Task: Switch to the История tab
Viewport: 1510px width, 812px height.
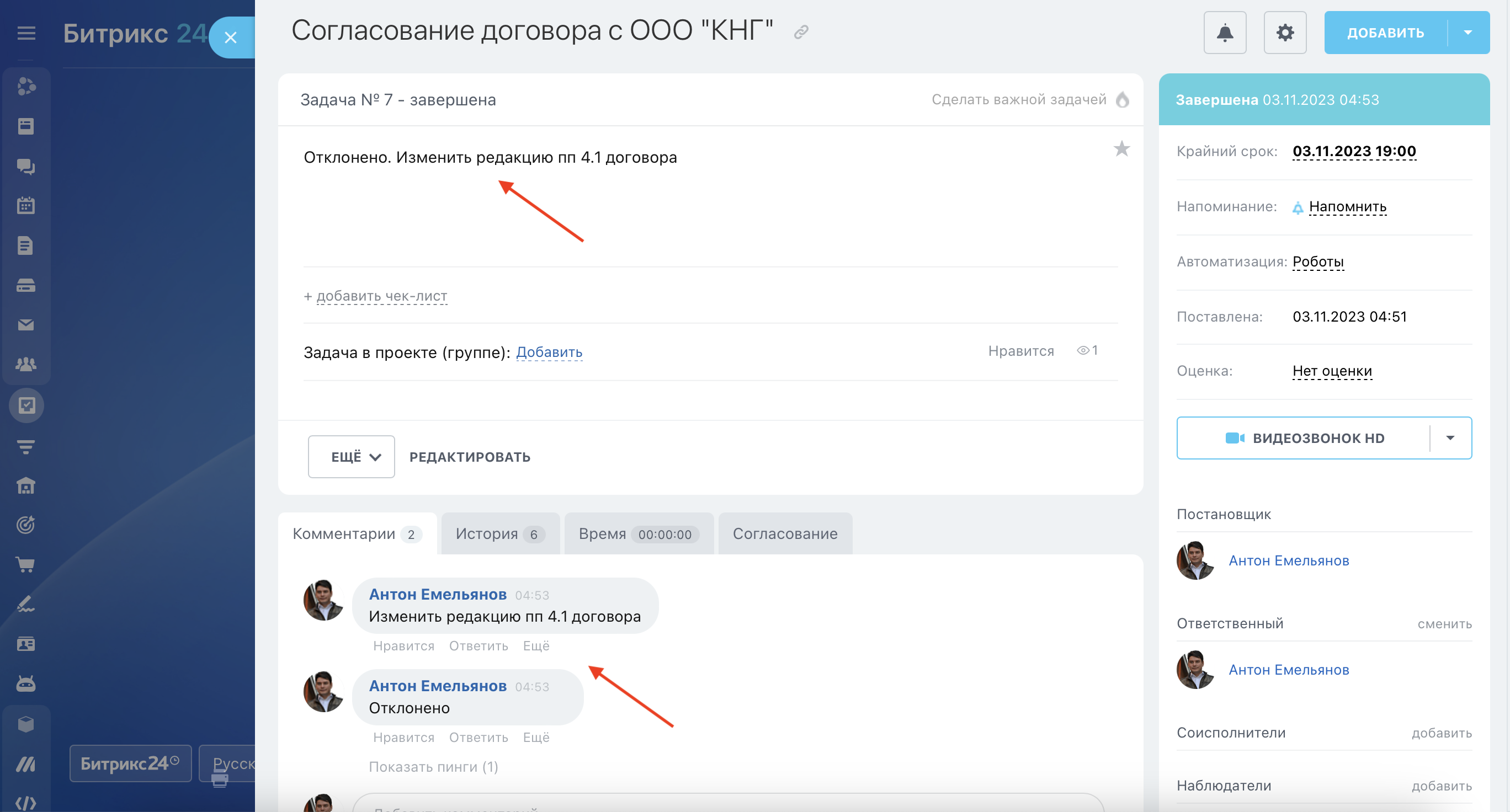Action: [499, 534]
